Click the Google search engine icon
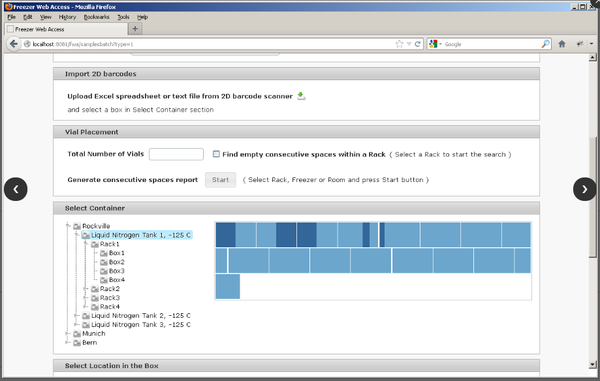The width and height of the screenshot is (600, 381). 433,44
